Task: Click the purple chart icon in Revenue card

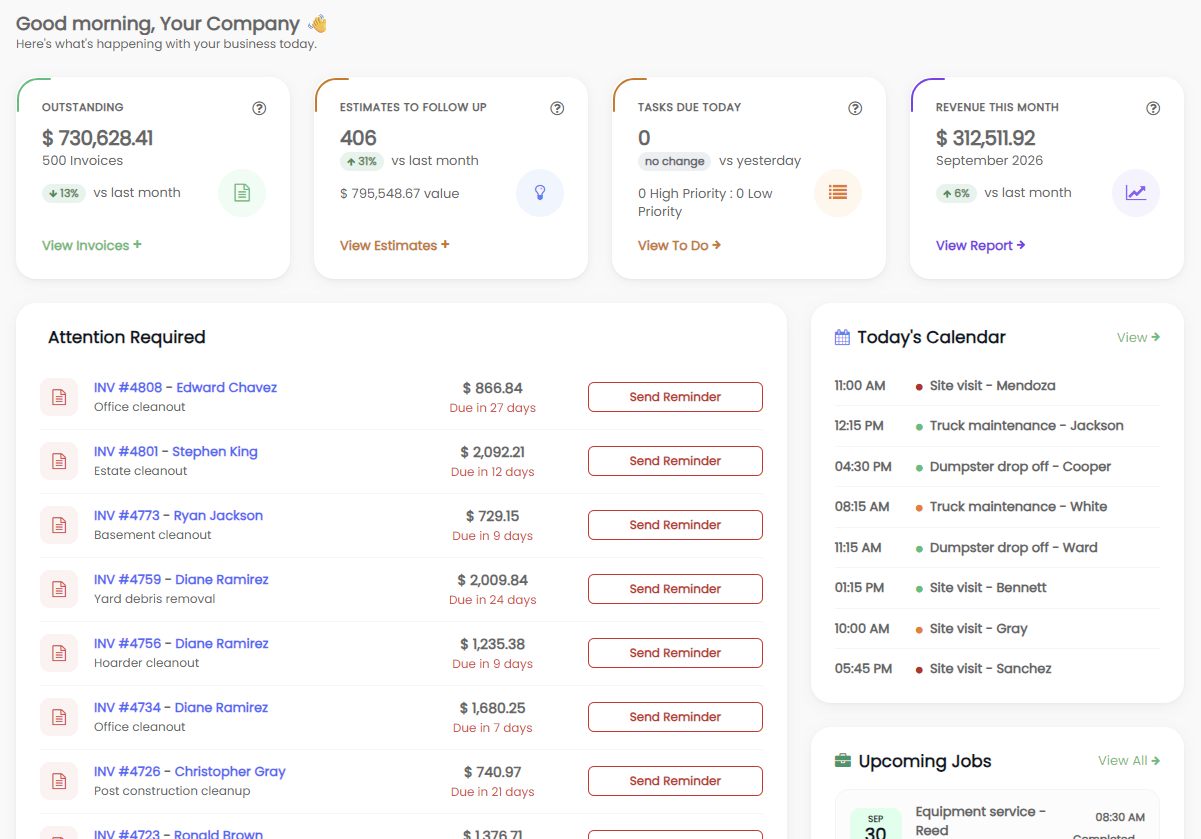Action: (x=1136, y=193)
